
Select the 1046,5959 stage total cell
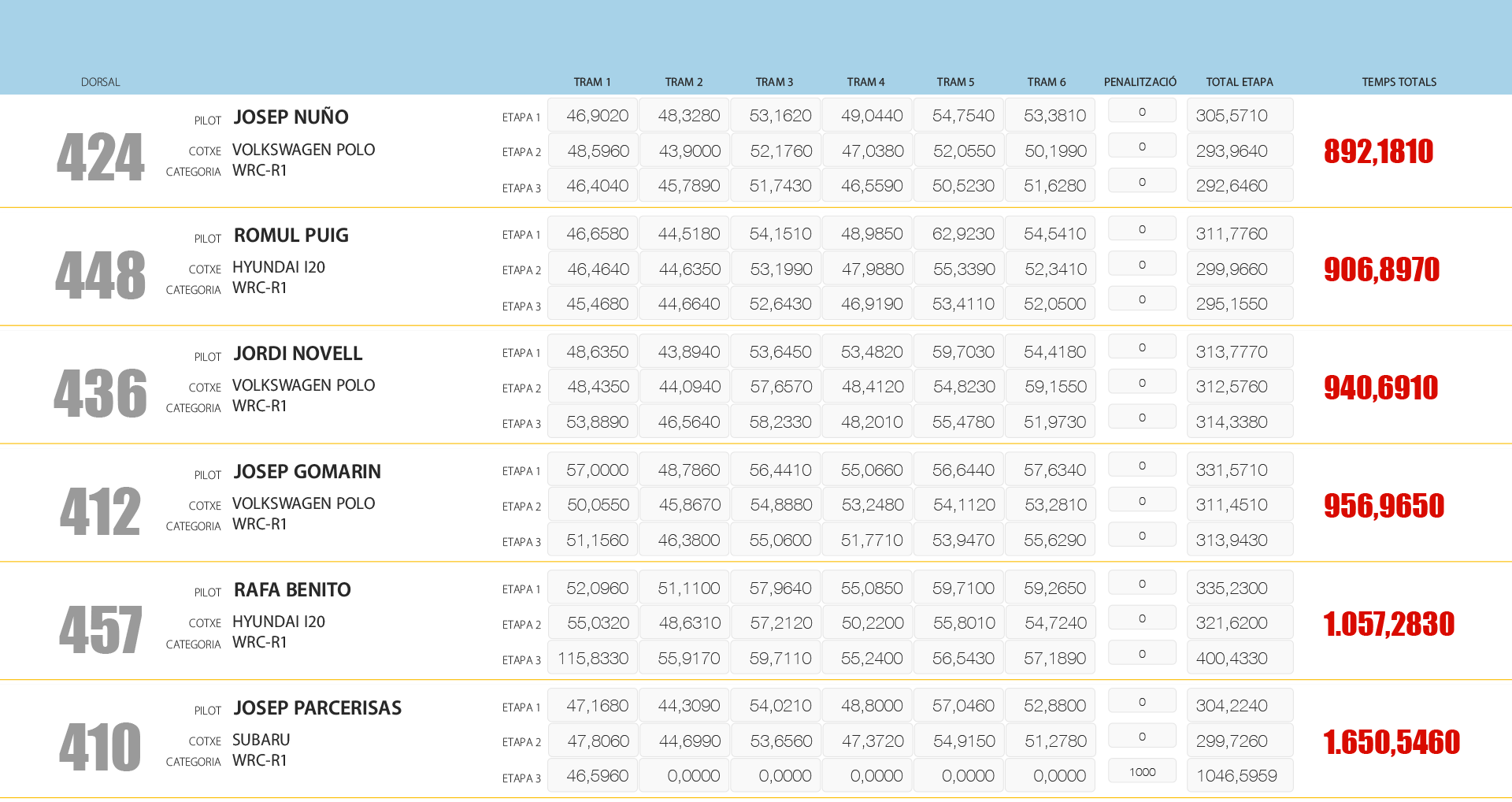1239,776
